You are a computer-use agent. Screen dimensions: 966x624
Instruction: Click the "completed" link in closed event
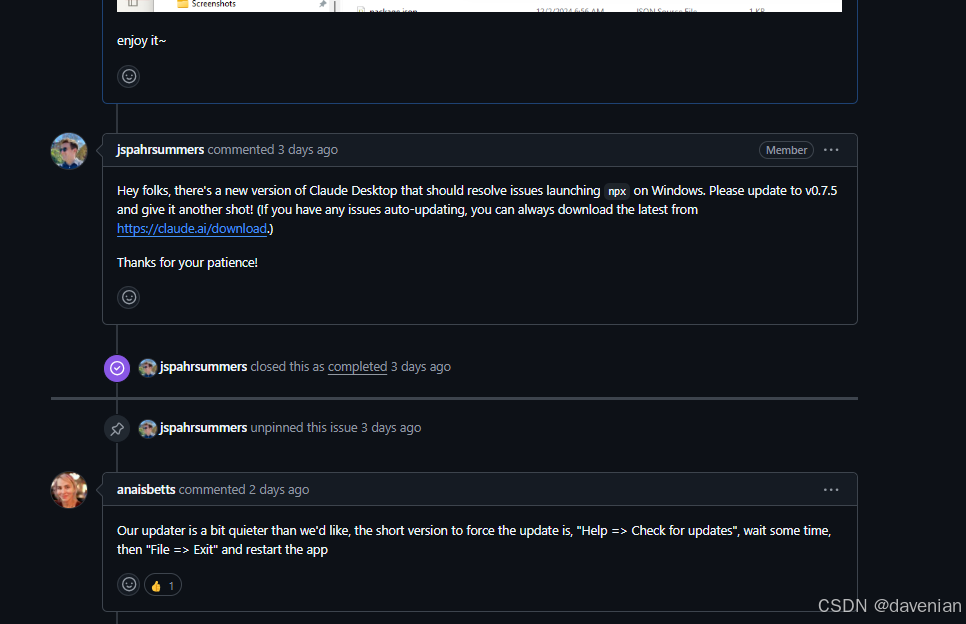tap(357, 367)
